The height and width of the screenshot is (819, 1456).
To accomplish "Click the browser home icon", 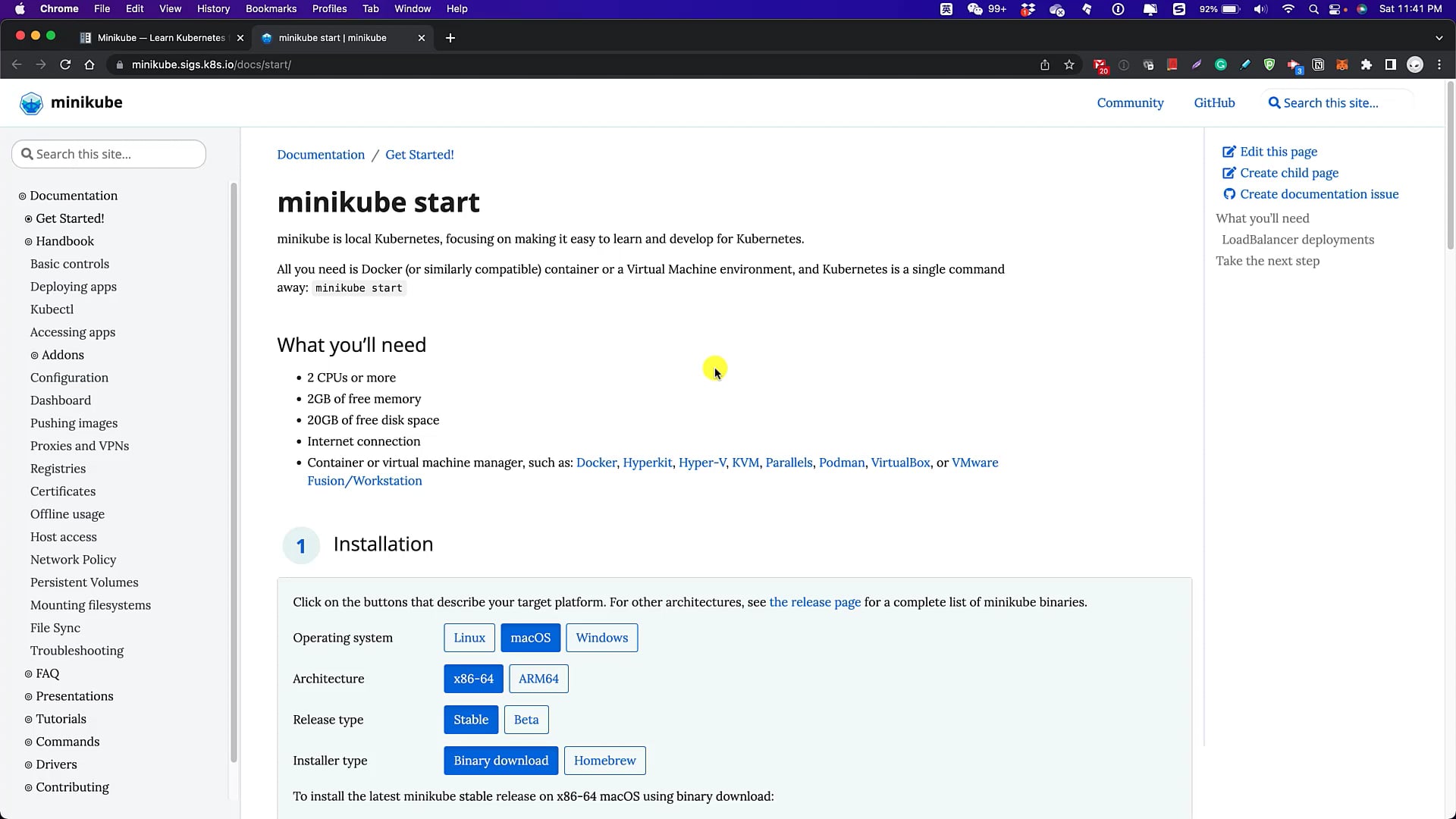I will 89,64.
